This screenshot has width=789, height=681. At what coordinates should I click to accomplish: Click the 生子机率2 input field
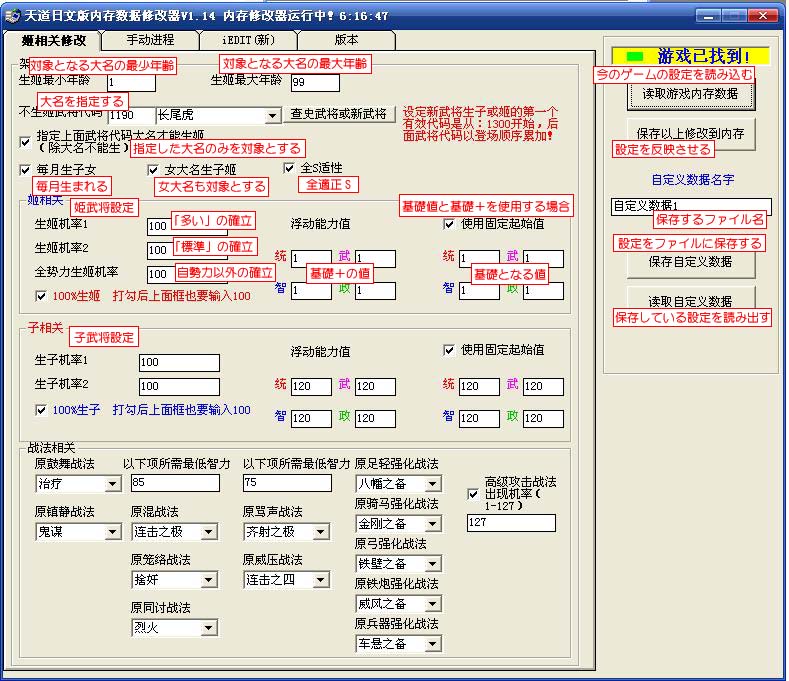179,387
